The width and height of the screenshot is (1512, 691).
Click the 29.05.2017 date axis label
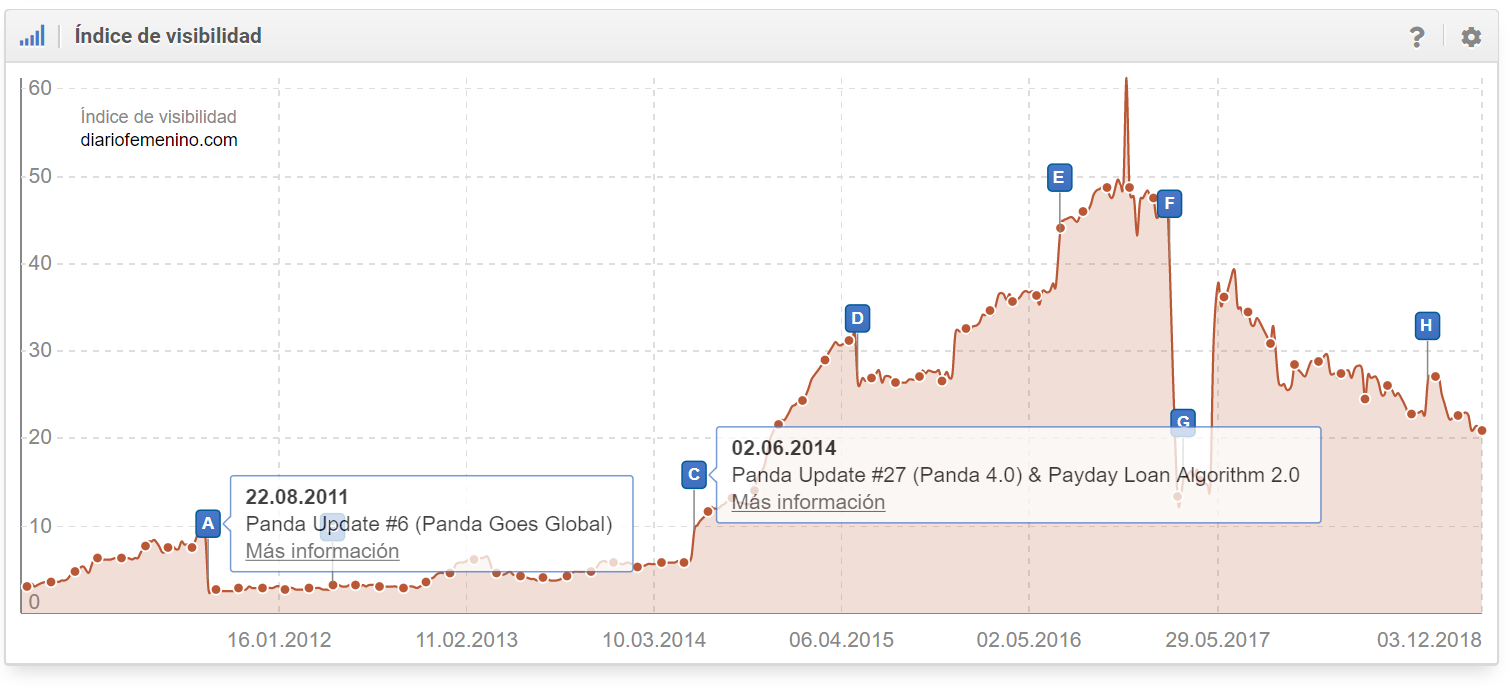[1217, 640]
